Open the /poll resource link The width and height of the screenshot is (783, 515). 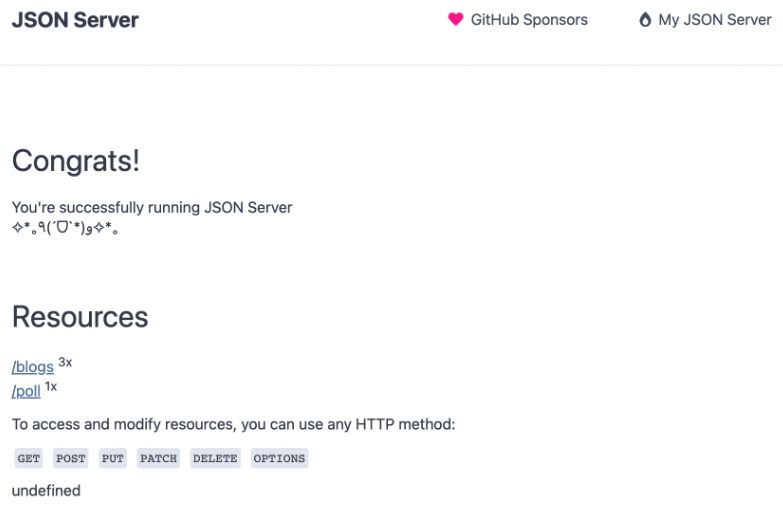26,391
